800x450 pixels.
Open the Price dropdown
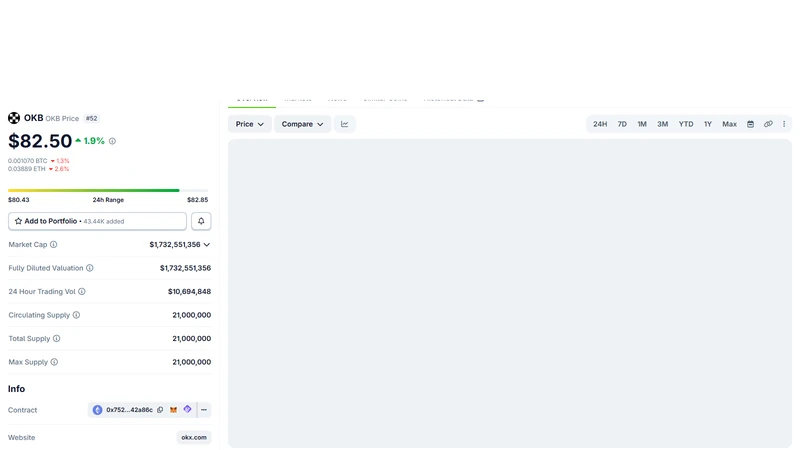tap(249, 124)
